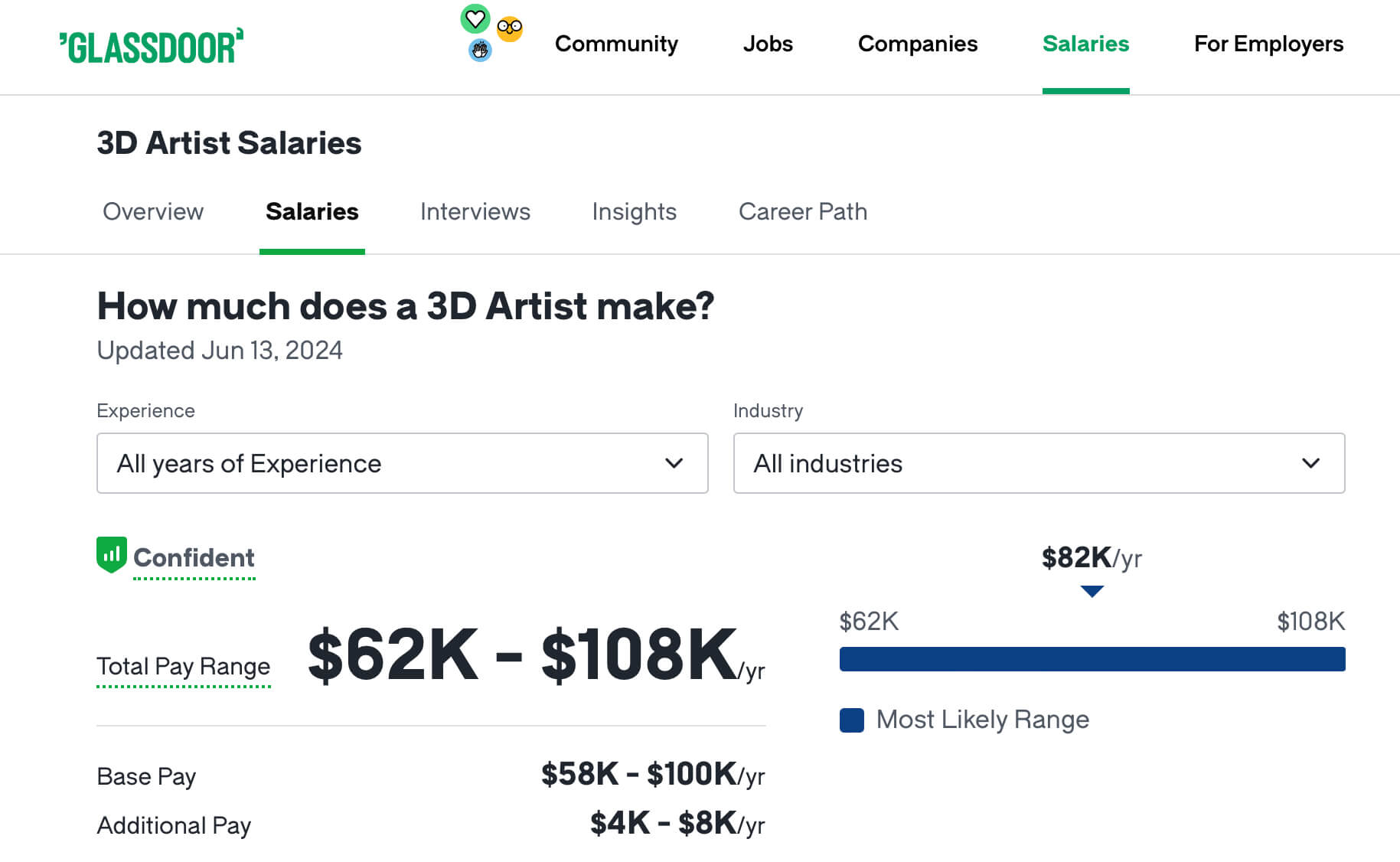The width and height of the screenshot is (1400, 862).
Task: Open the Community menu item
Action: tap(616, 44)
